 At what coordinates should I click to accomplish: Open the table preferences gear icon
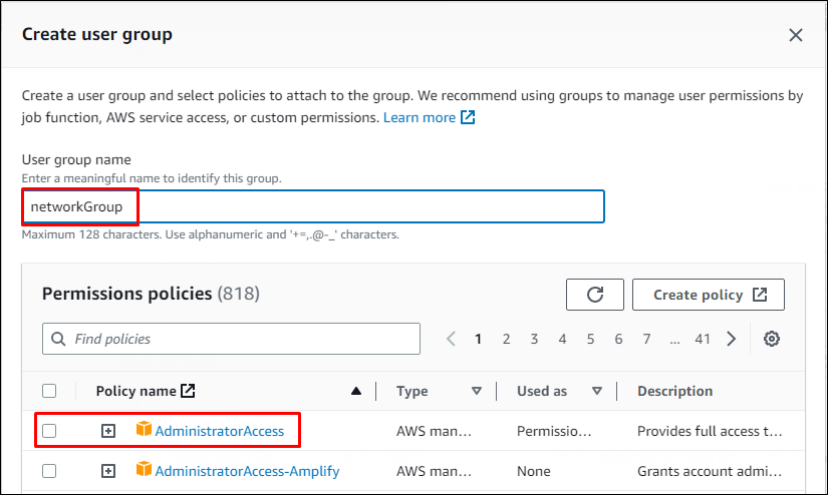771,339
